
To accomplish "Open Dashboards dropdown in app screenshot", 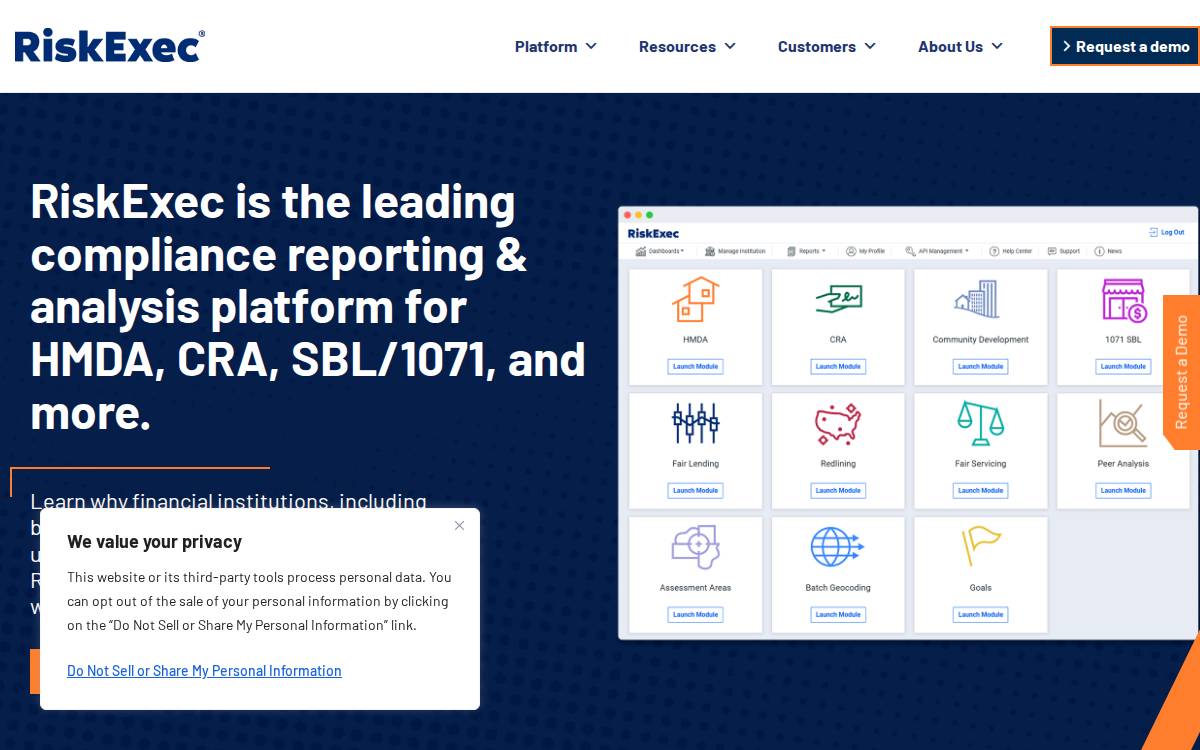I will (x=660, y=251).
